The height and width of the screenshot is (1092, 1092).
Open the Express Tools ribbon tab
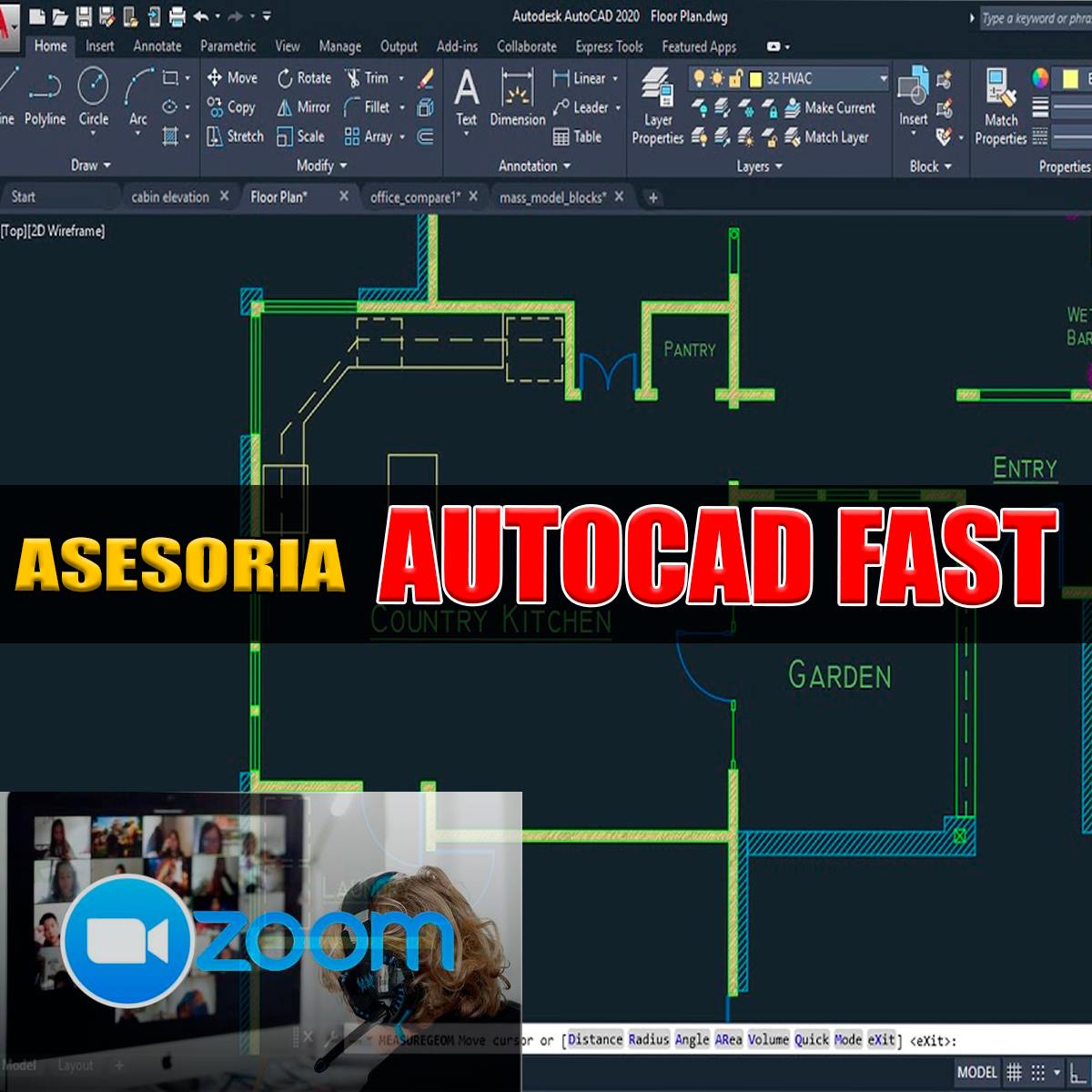(x=609, y=46)
